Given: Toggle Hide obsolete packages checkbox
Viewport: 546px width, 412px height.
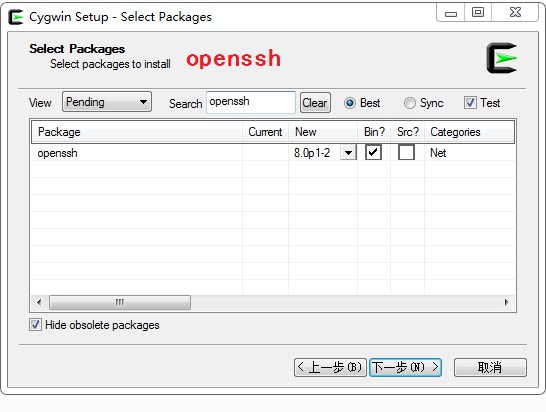Looking at the screenshot, I should pos(36,325).
